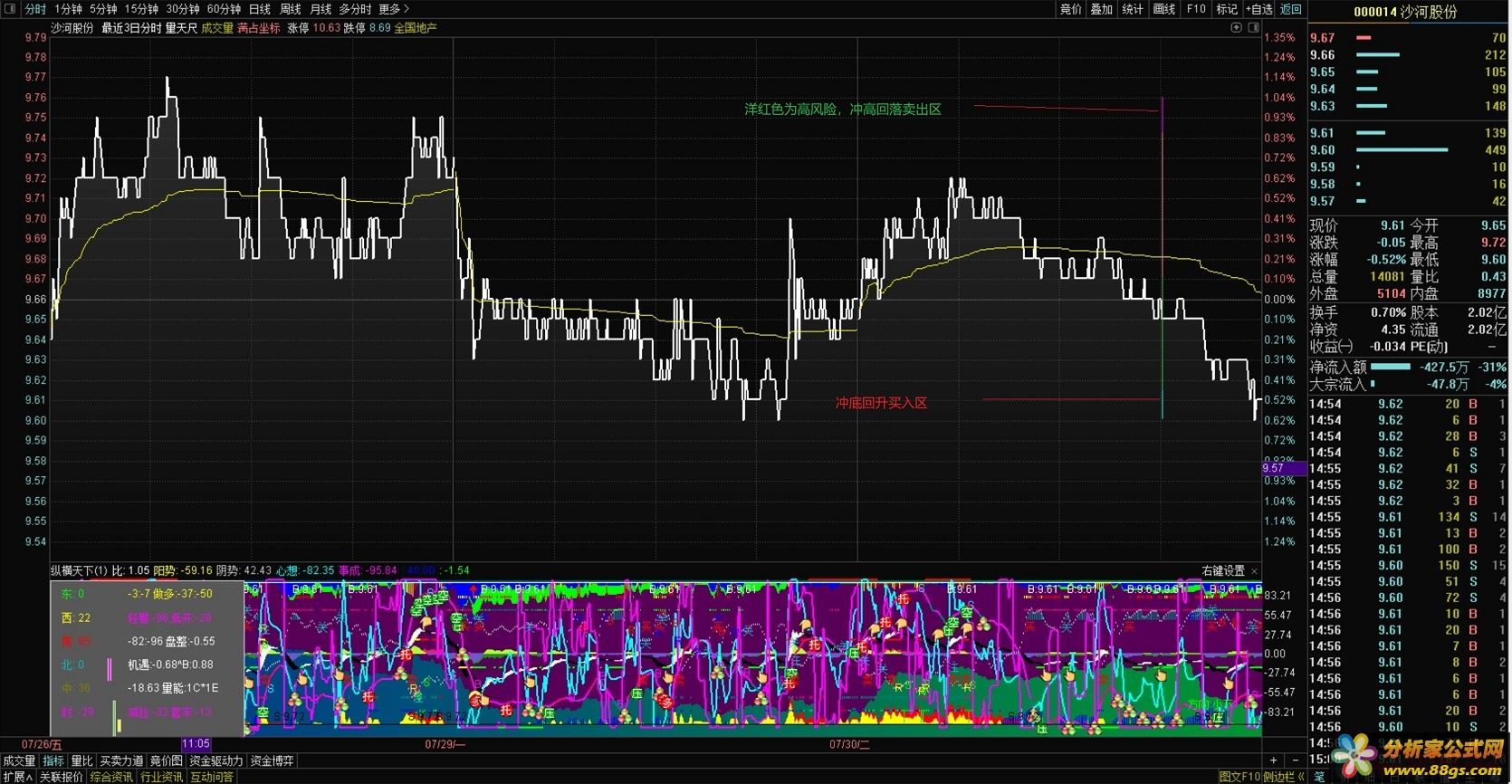Open the 多分时 multi-day view
Screen dimensions: 1512x784
pos(355,9)
